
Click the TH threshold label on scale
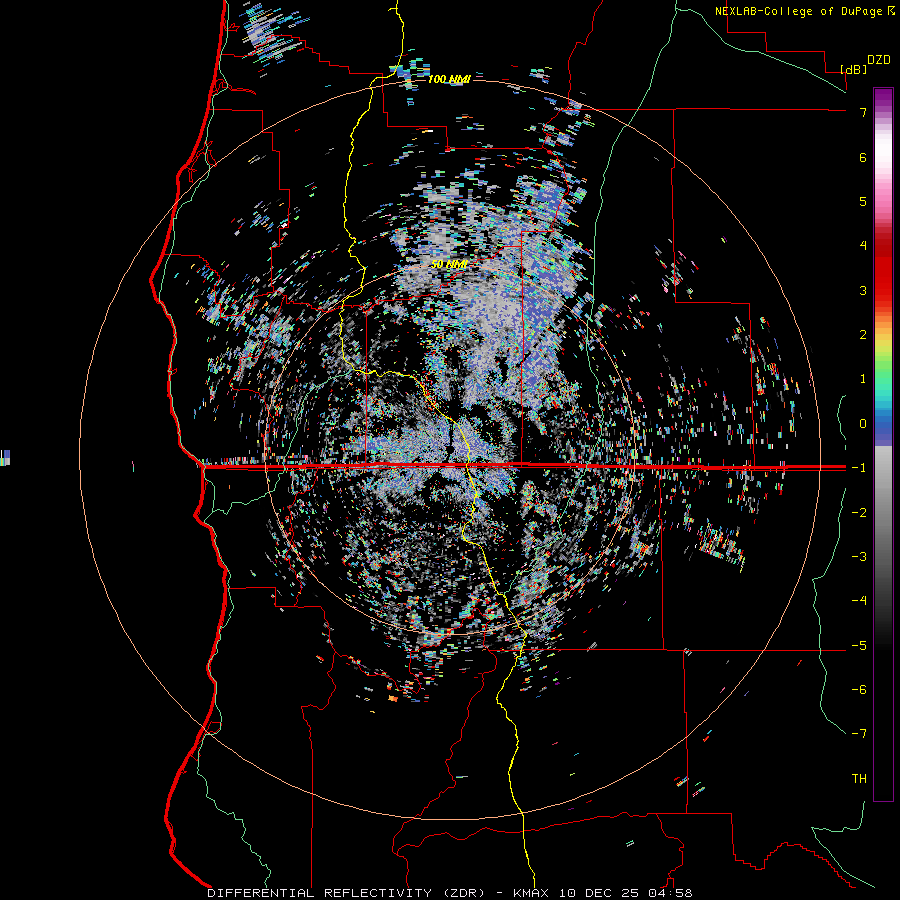(x=859, y=779)
